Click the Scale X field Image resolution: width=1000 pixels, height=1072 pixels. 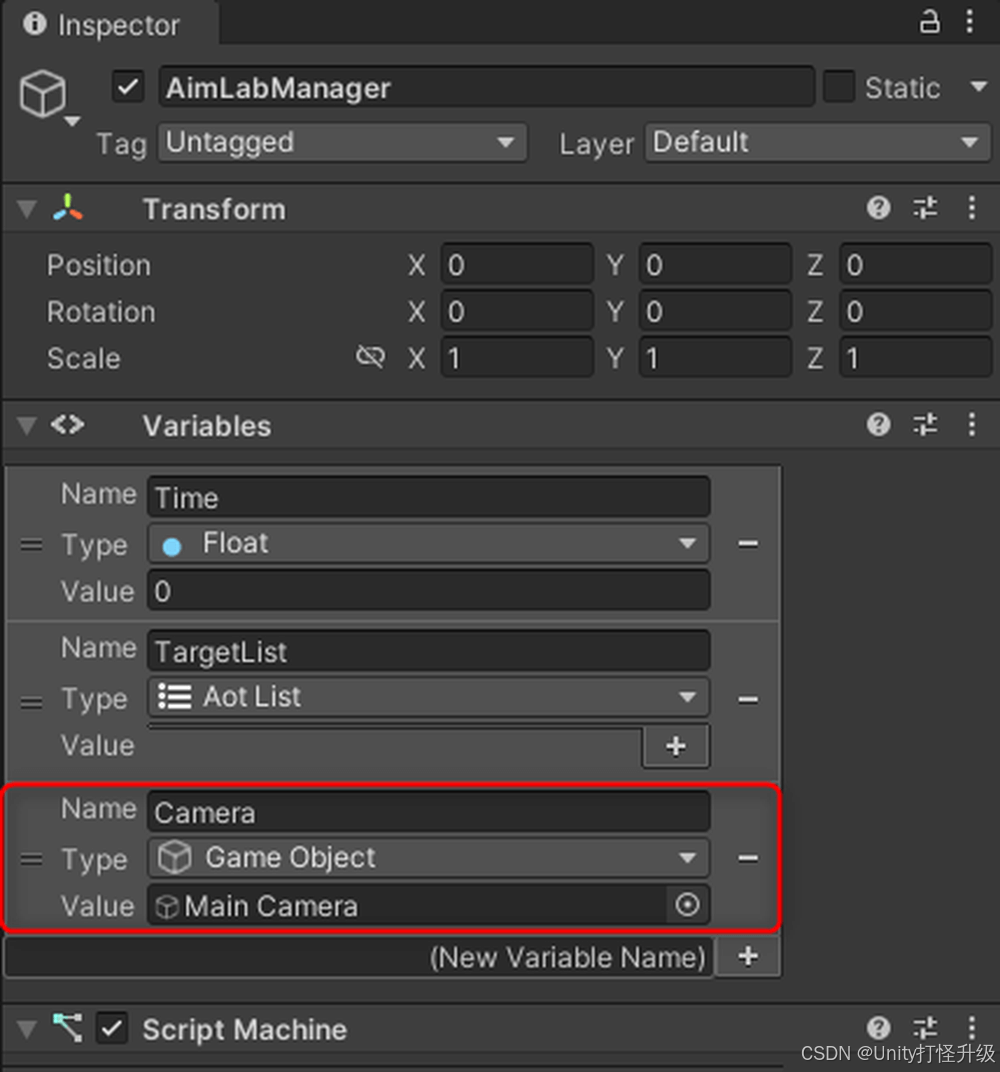click(x=517, y=358)
